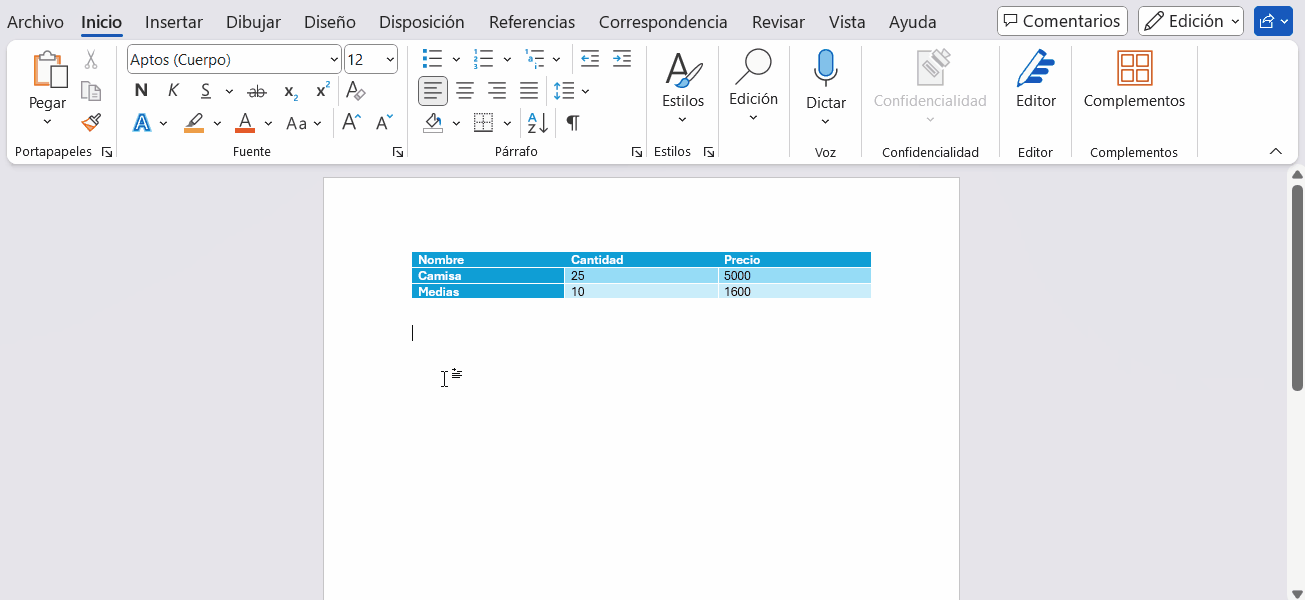
Task: Click the clear formatting icon
Action: pyautogui.click(x=355, y=91)
